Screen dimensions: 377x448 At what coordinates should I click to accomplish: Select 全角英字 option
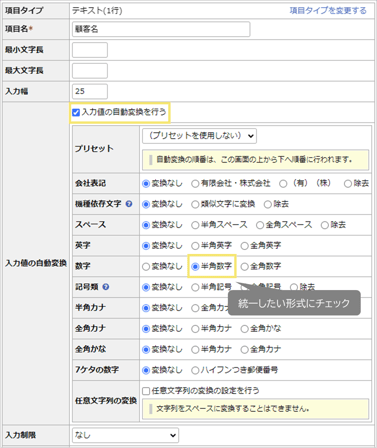coord(244,246)
